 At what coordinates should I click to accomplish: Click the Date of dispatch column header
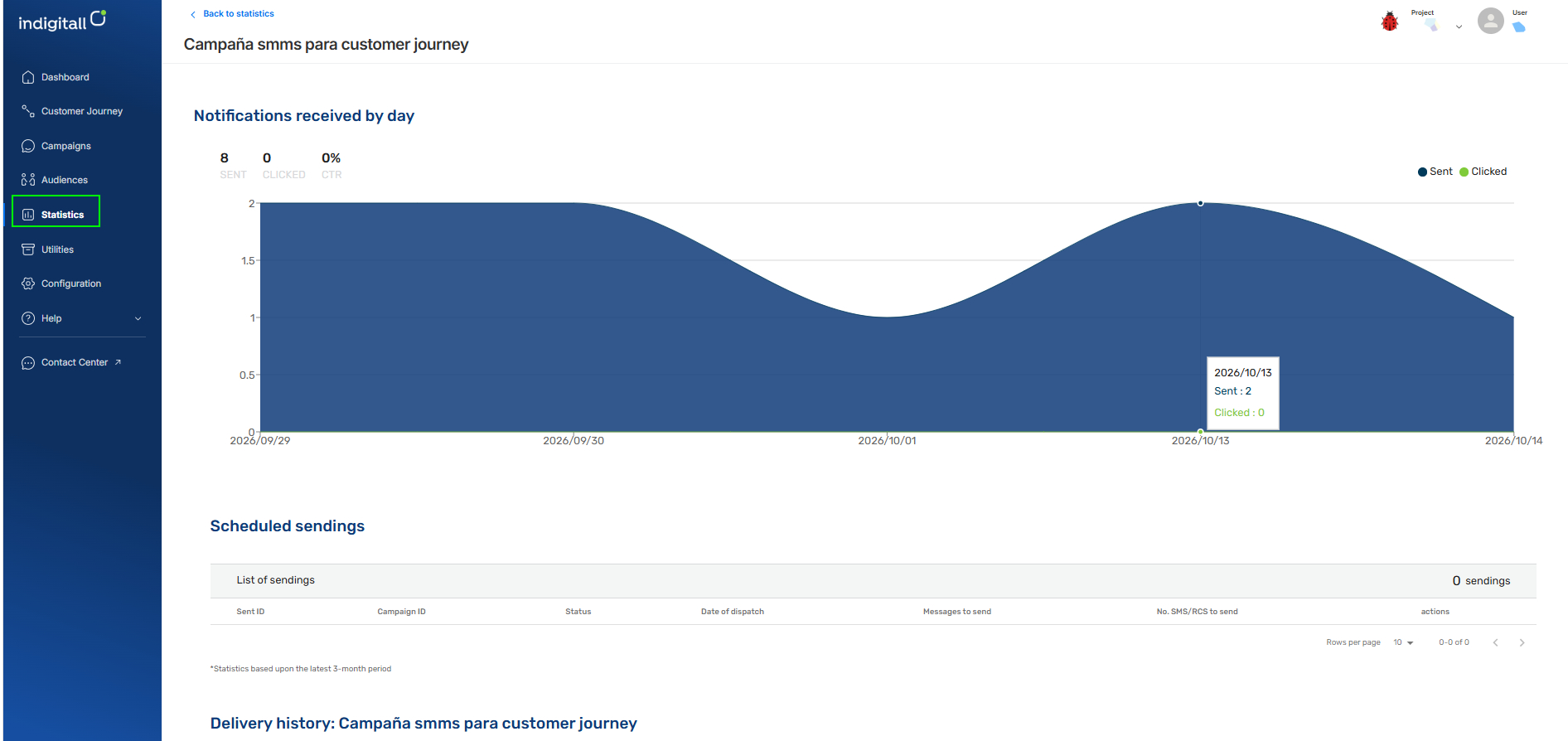pos(732,612)
